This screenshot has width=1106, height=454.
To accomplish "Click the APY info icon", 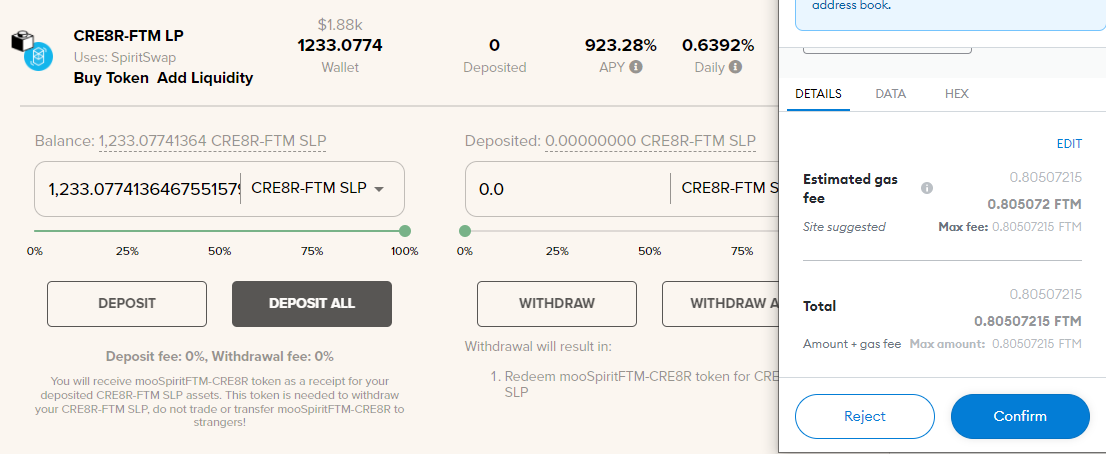I will point(636,67).
